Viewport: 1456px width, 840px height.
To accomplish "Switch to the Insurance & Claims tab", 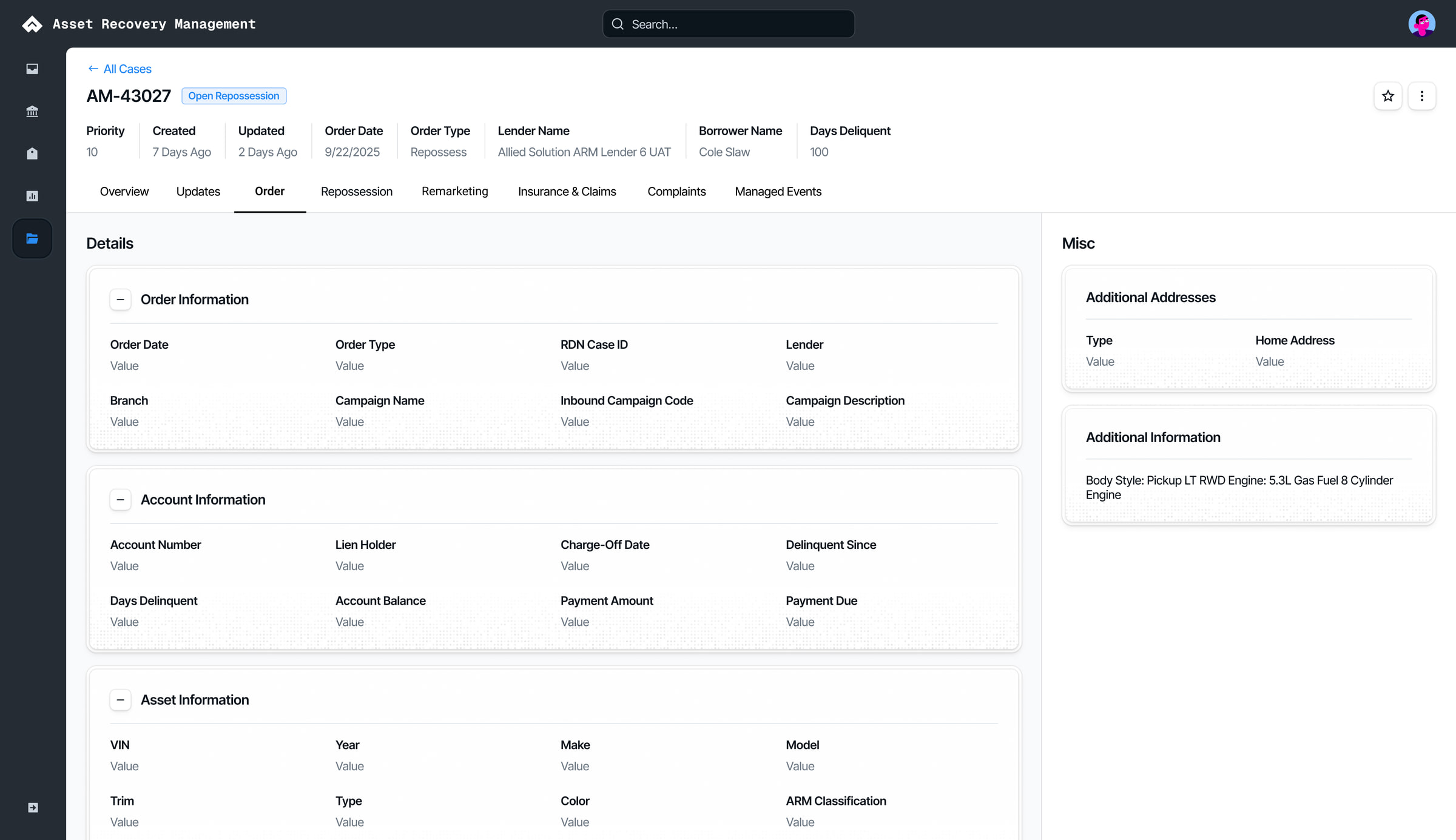I will (567, 192).
